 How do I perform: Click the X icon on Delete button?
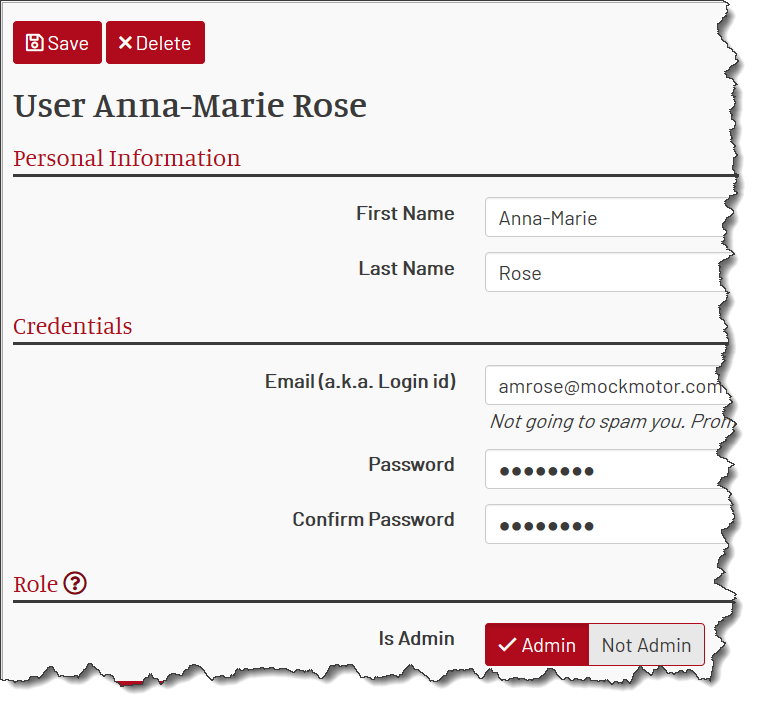click(x=125, y=43)
